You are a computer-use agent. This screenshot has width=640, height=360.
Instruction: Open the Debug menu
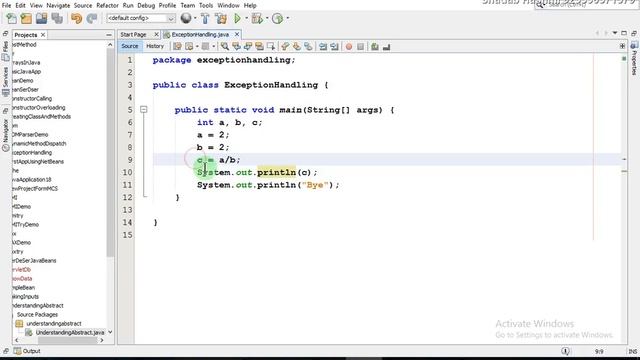146,6
